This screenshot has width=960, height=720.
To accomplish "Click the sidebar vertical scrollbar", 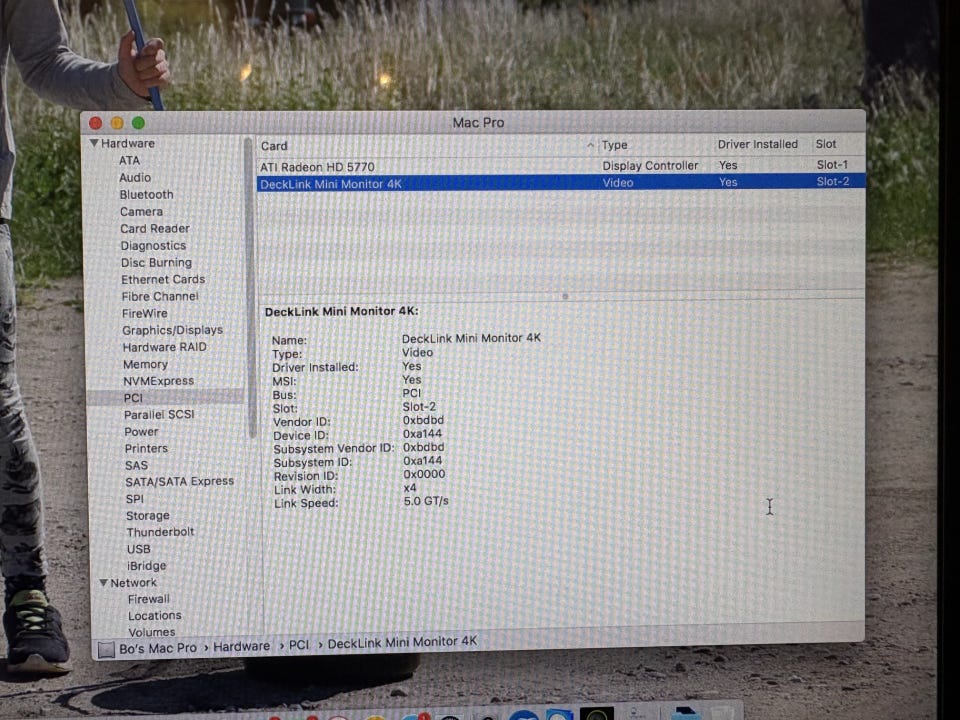I will pos(249,288).
